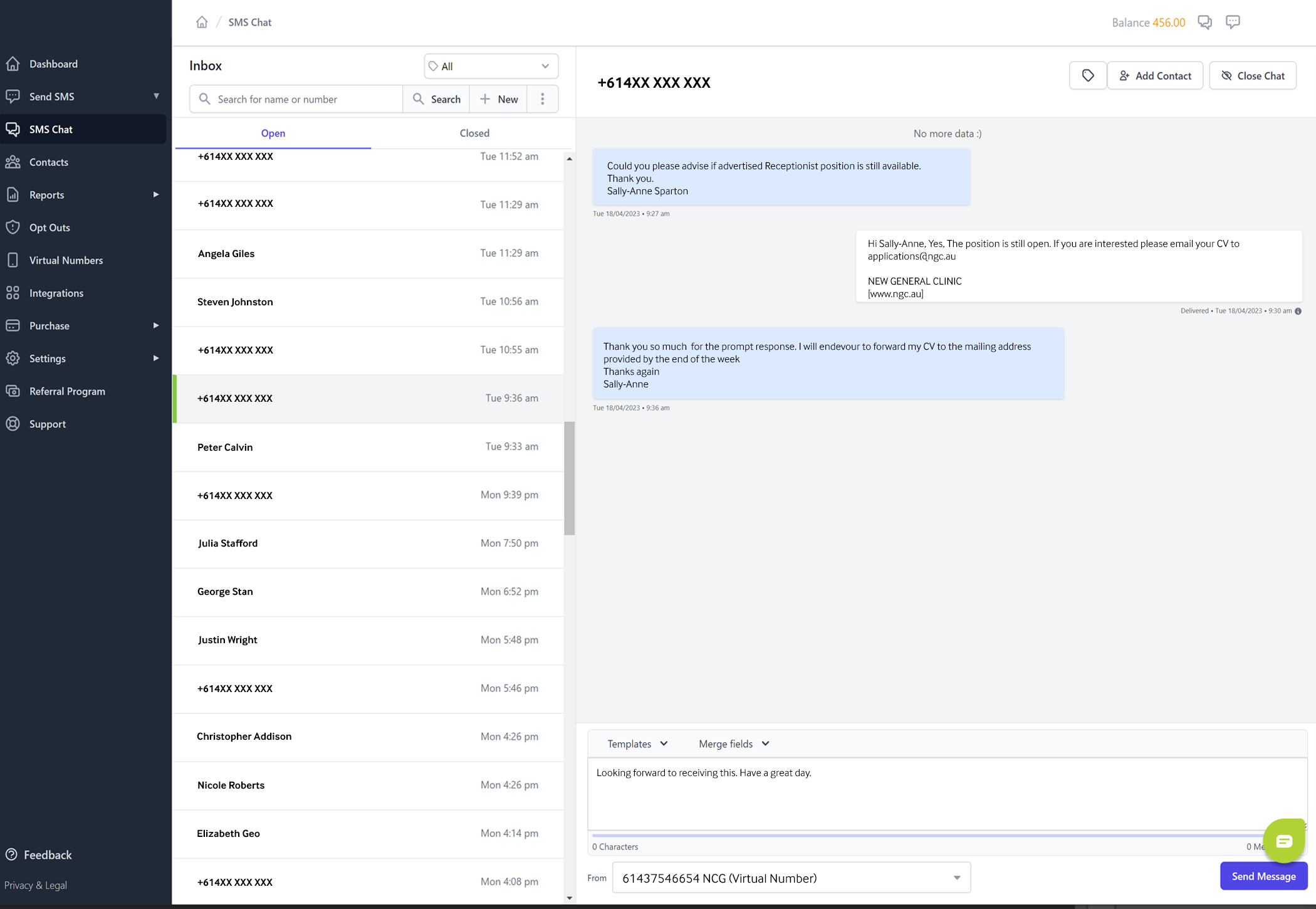Switch to the Closed tab

click(x=474, y=133)
